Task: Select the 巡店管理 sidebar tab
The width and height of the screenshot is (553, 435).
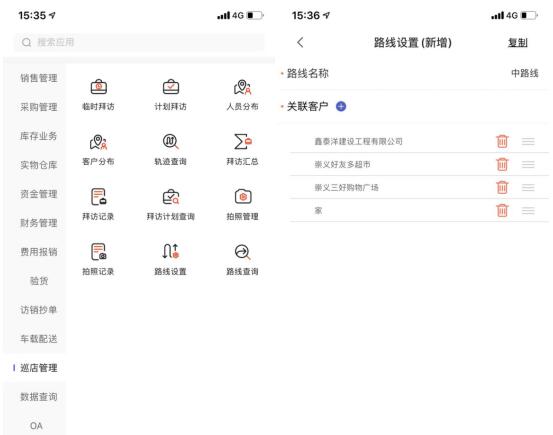Action: coord(38,368)
